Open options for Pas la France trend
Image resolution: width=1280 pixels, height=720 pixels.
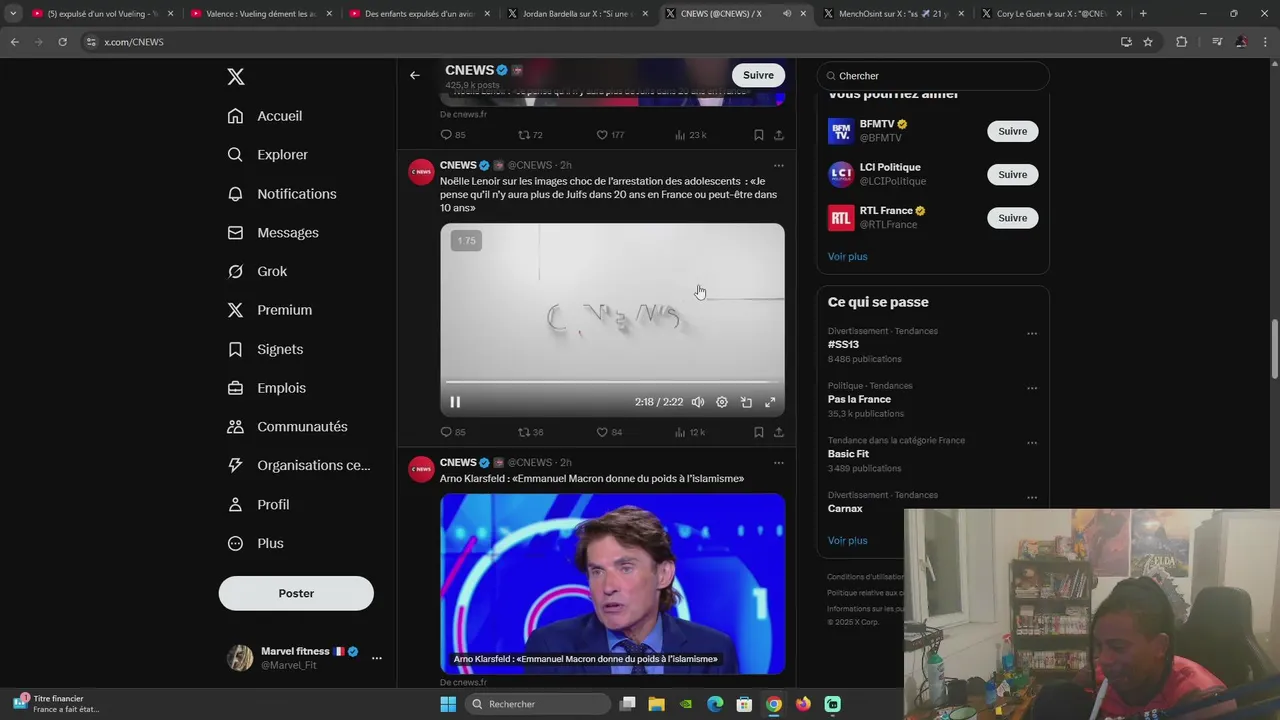1032,388
